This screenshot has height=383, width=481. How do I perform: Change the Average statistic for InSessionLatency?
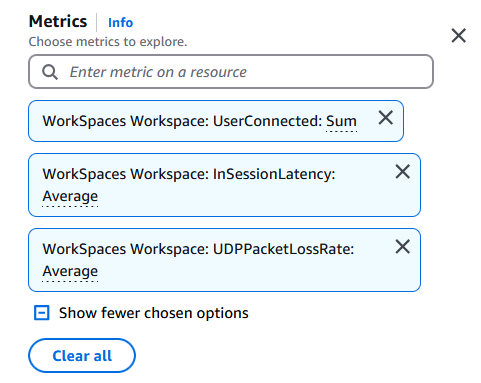[x=70, y=196]
